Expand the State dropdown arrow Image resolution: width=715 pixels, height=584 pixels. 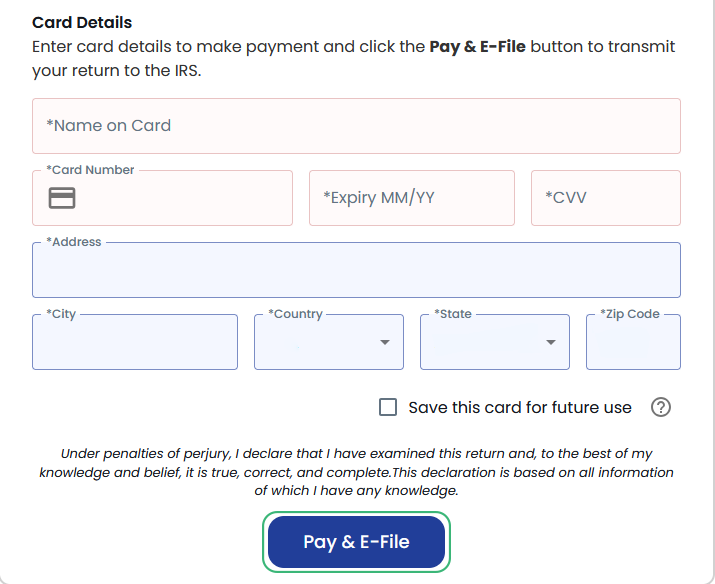551,343
